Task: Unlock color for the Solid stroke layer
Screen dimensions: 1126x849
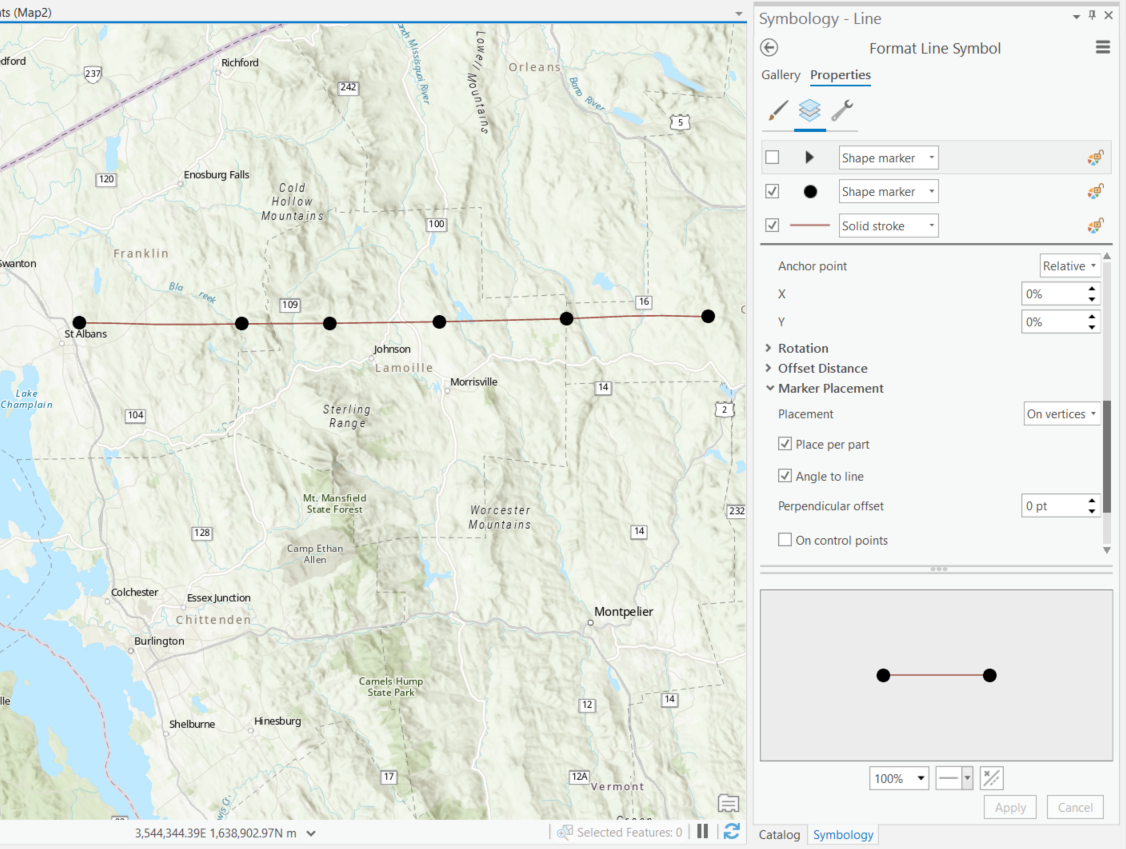Action: (x=1095, y=225)
